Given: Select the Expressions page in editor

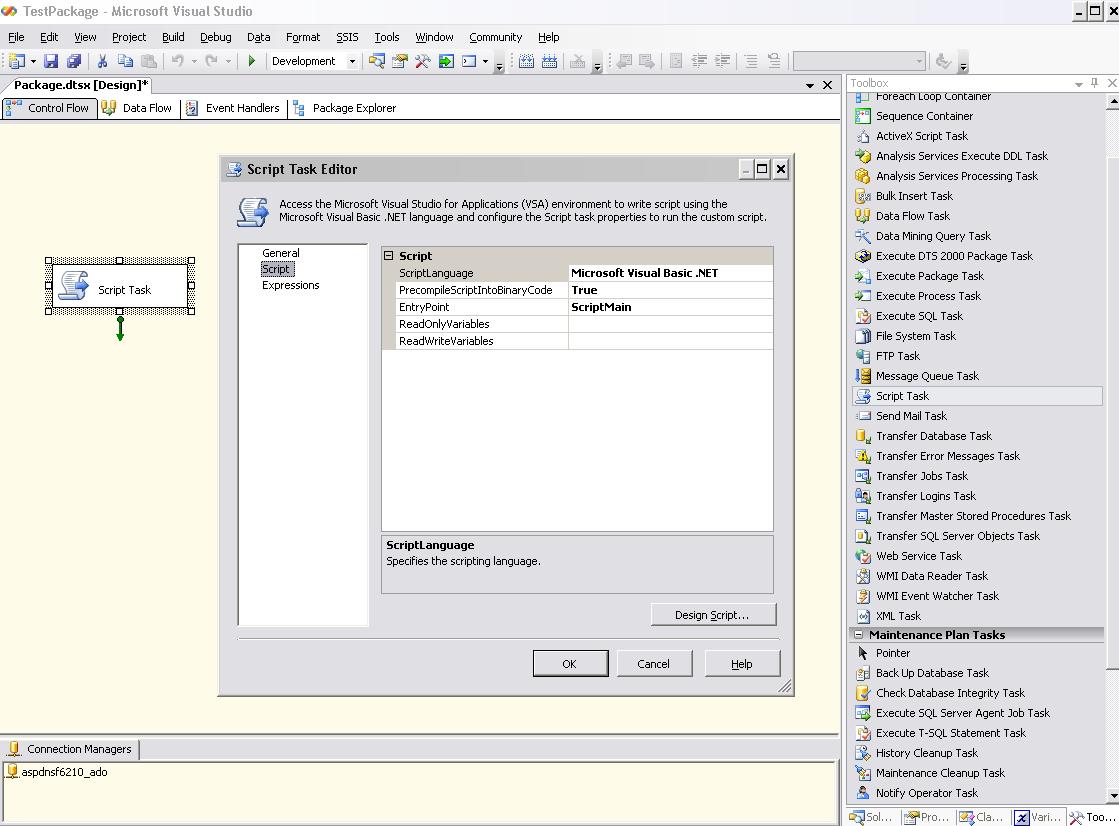Looking at the screenshot, I should tap(290, 285).
